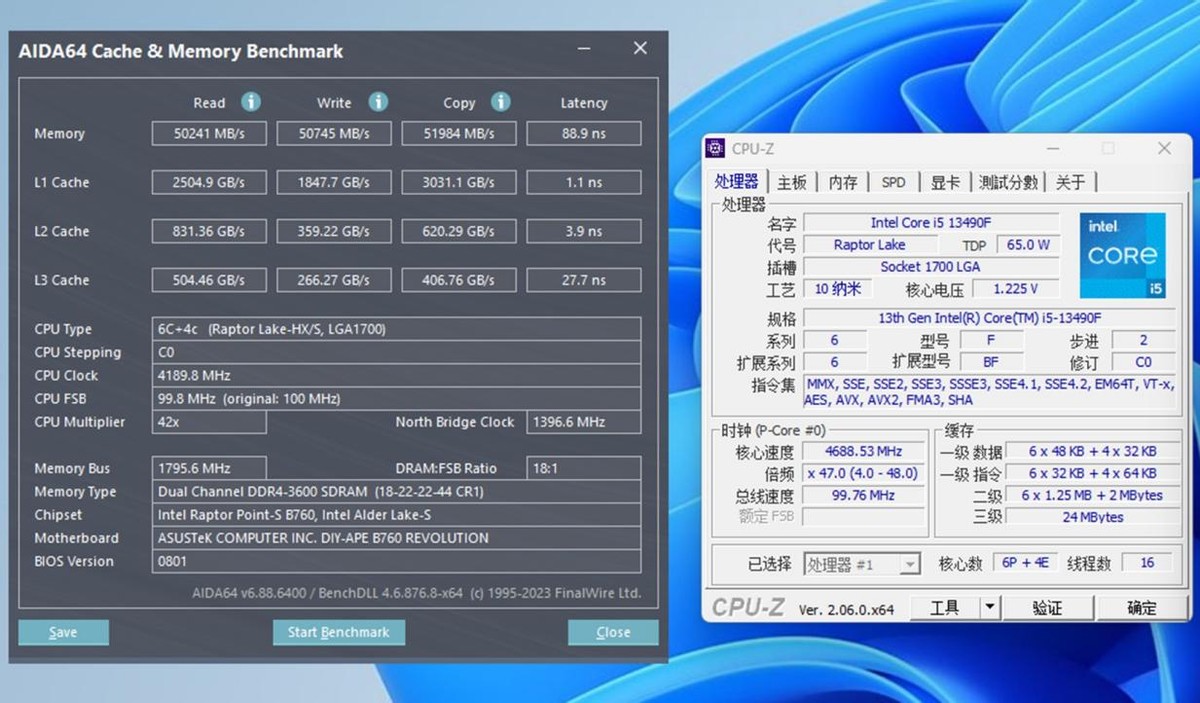Click the Intel Core i5 logo badge in CPU-Z

(1122, 253)
